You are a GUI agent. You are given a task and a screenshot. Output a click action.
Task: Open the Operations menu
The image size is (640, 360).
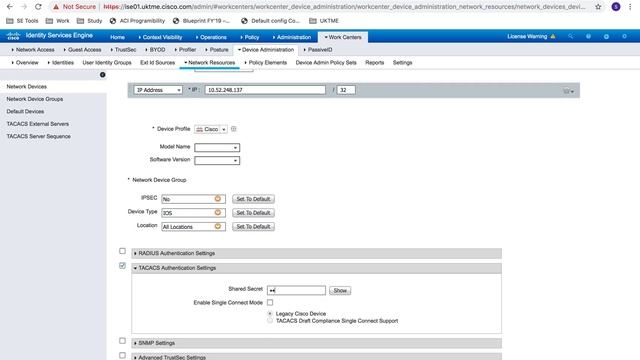tap(211, 37)
